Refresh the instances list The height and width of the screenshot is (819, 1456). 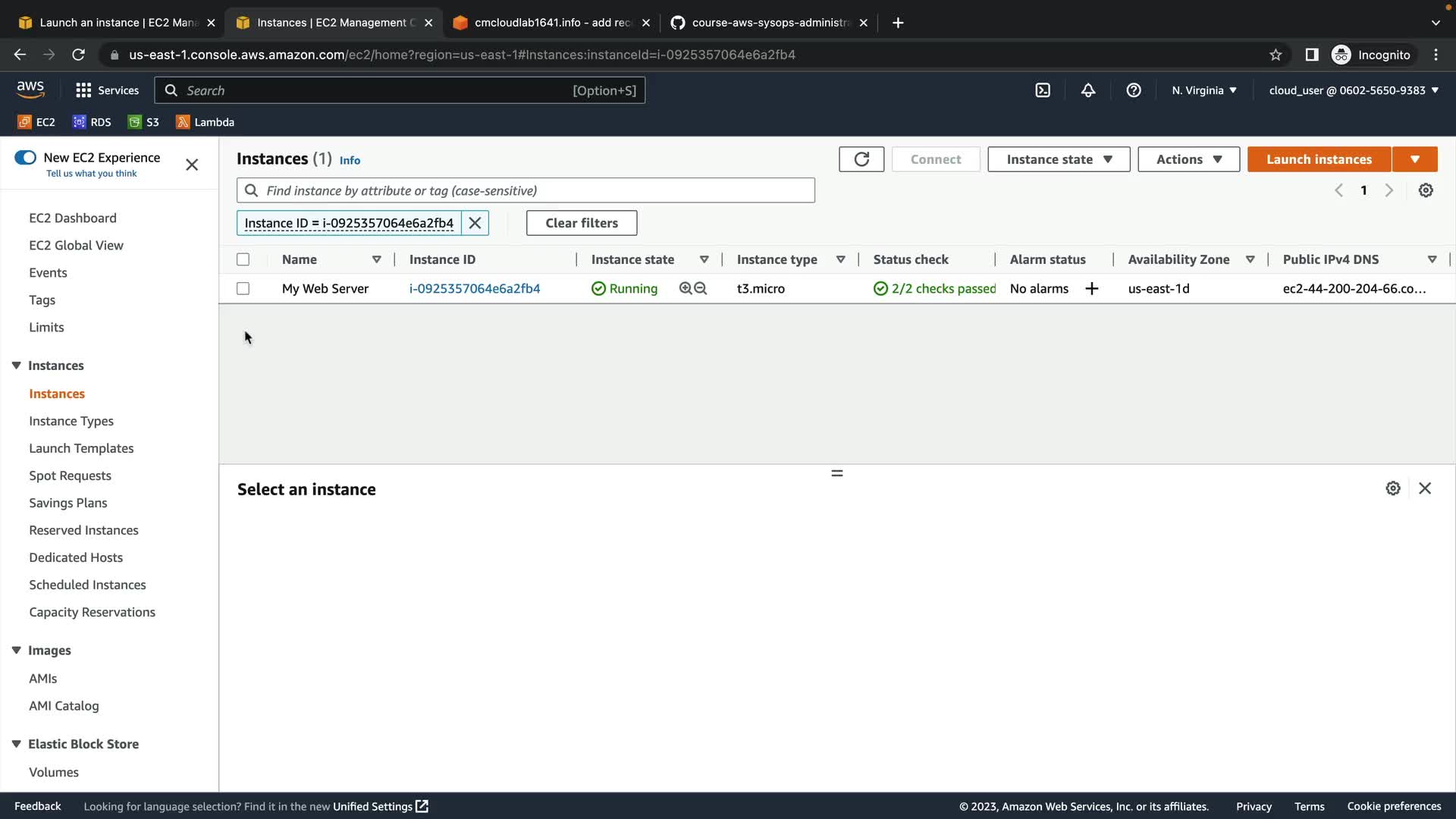[861, 159]
